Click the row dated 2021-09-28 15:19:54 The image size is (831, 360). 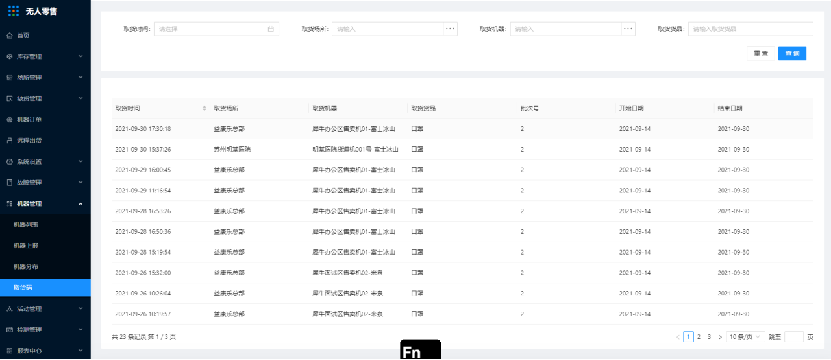click(x=462, y=252)
